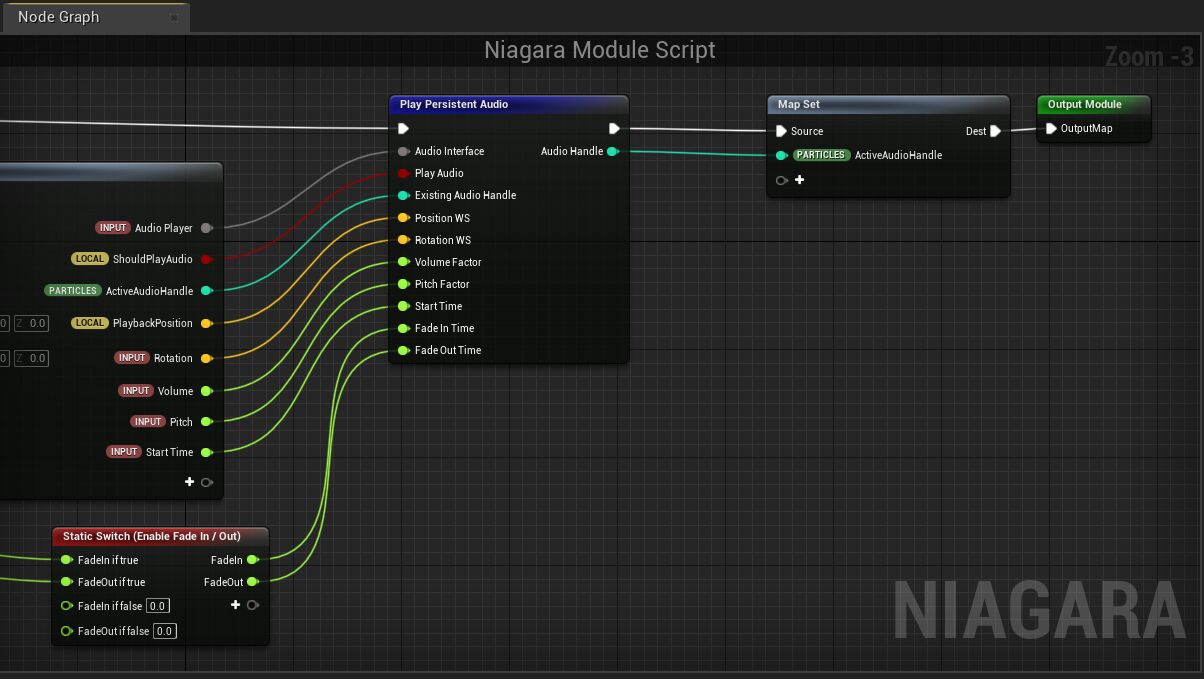Select the ActiveAudioHandle pin on Map Set
Image resolution: width=1204 pixels, height=679 pixels.
click(x=782, y=155)
